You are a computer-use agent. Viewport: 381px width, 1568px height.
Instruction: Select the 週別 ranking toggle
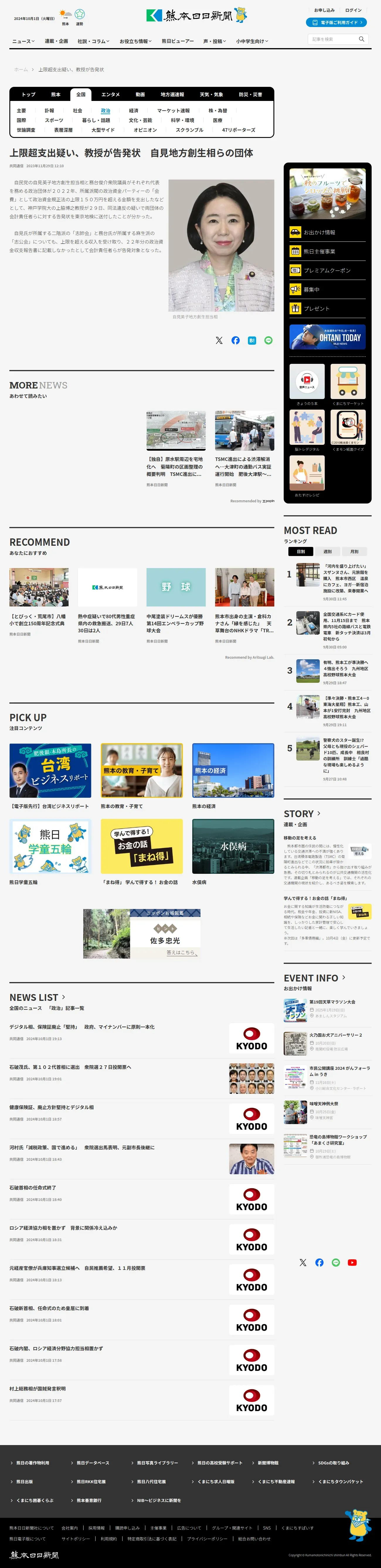click(328, 552)
